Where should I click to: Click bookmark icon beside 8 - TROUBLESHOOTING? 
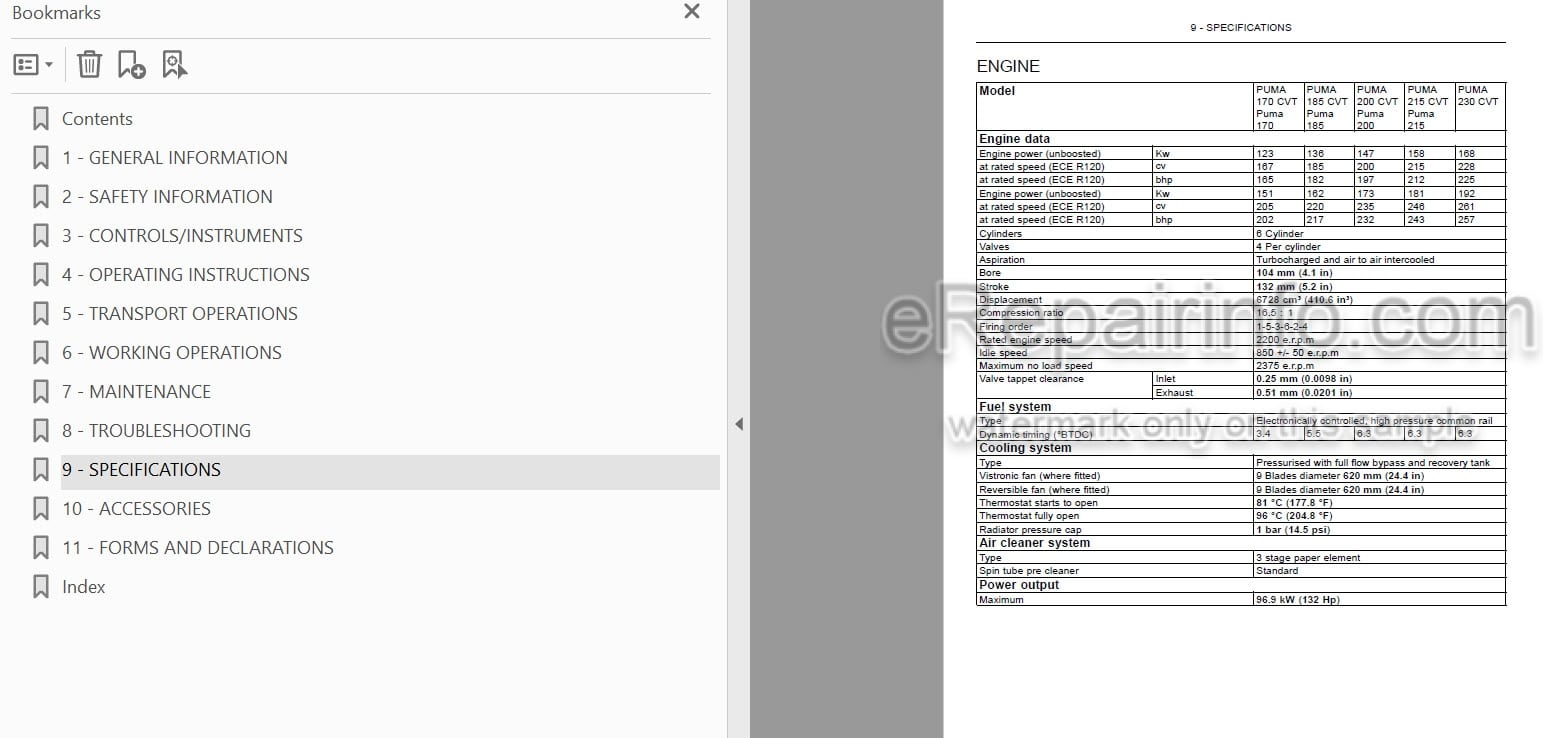tap(41, 431)
